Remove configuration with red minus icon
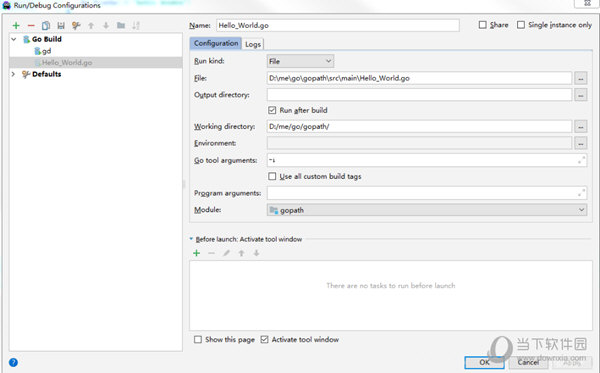600x373 pixels. point(31,26)
